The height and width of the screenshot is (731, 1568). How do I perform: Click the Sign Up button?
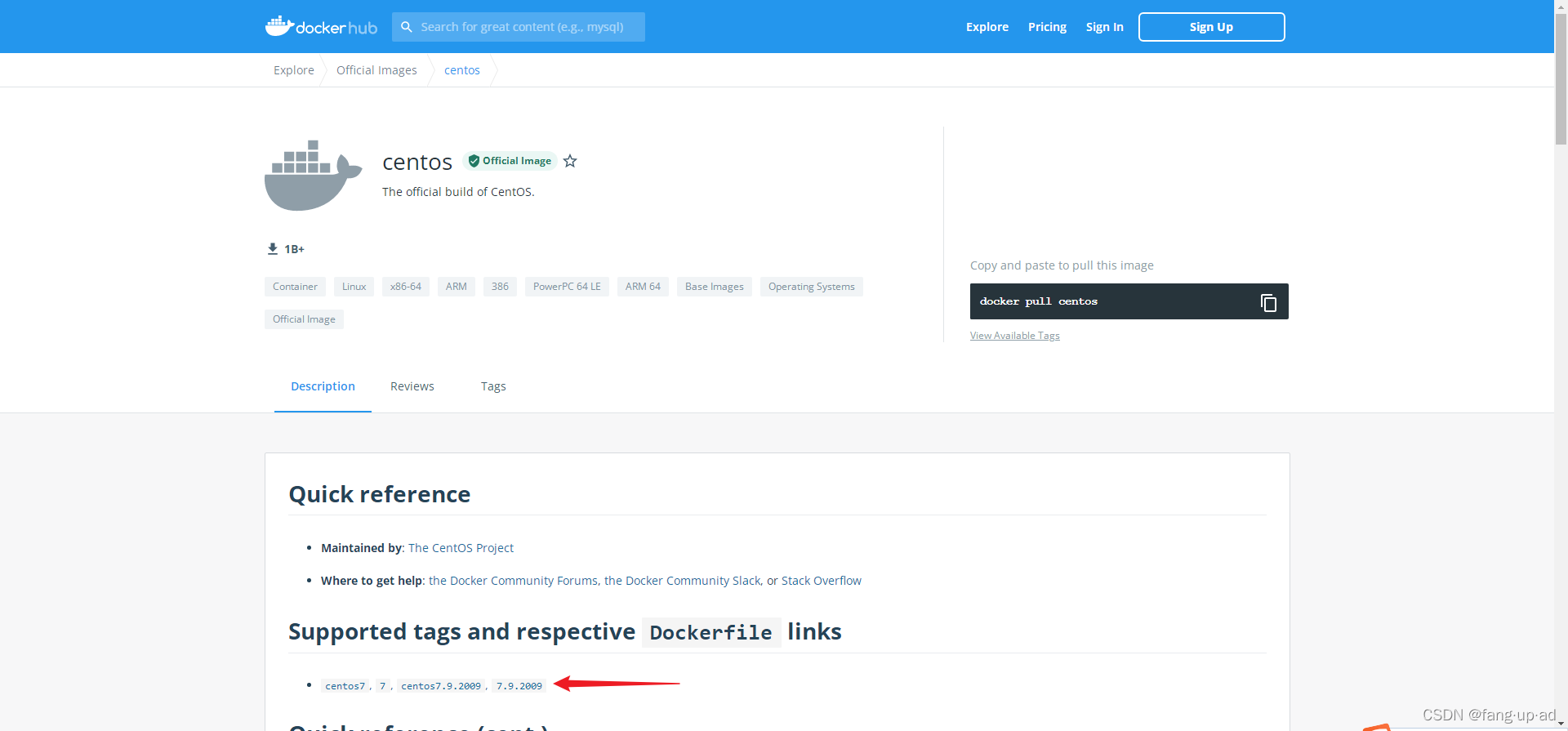pos(1211,27)
